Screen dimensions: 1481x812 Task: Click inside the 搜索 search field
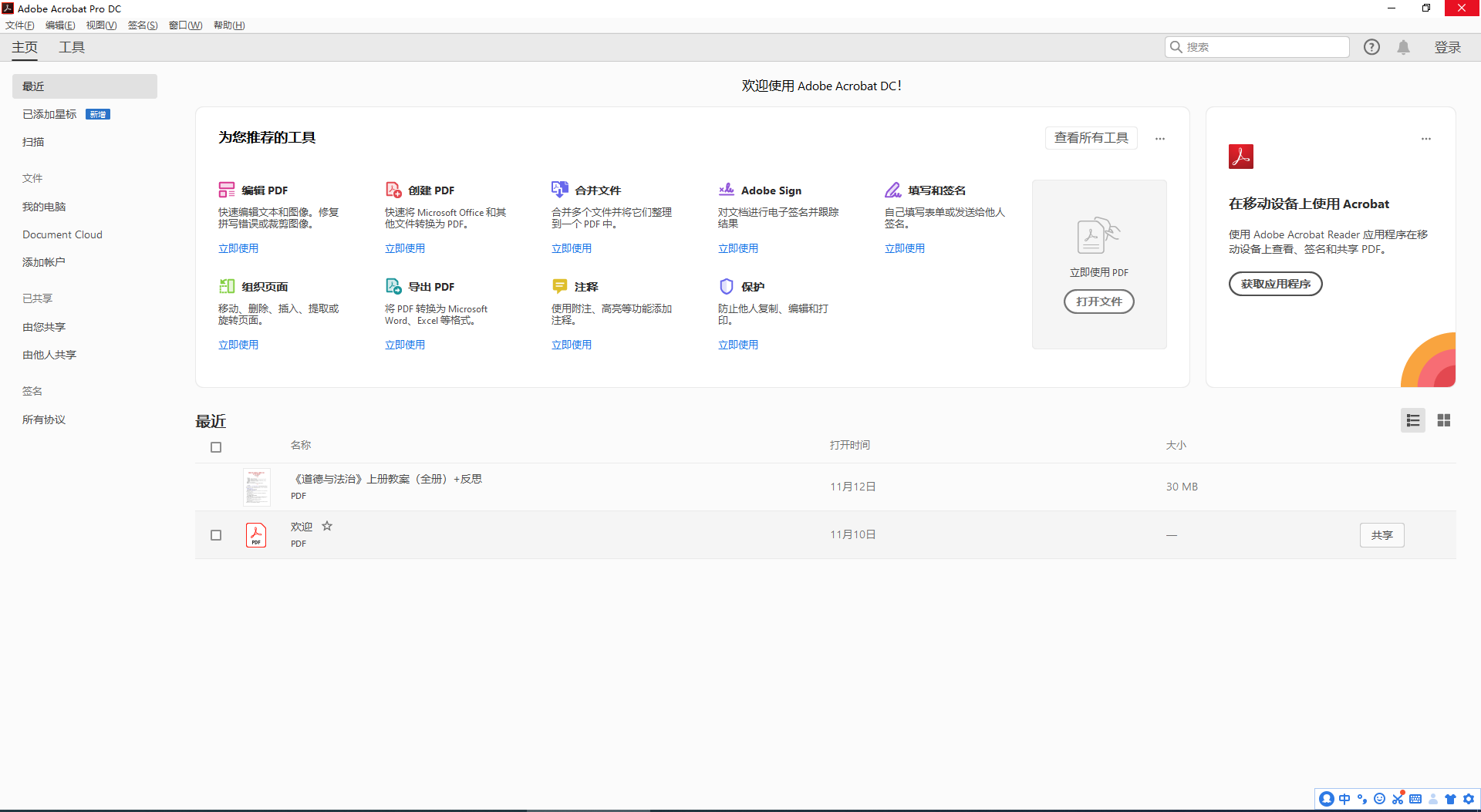point(1257,47)
